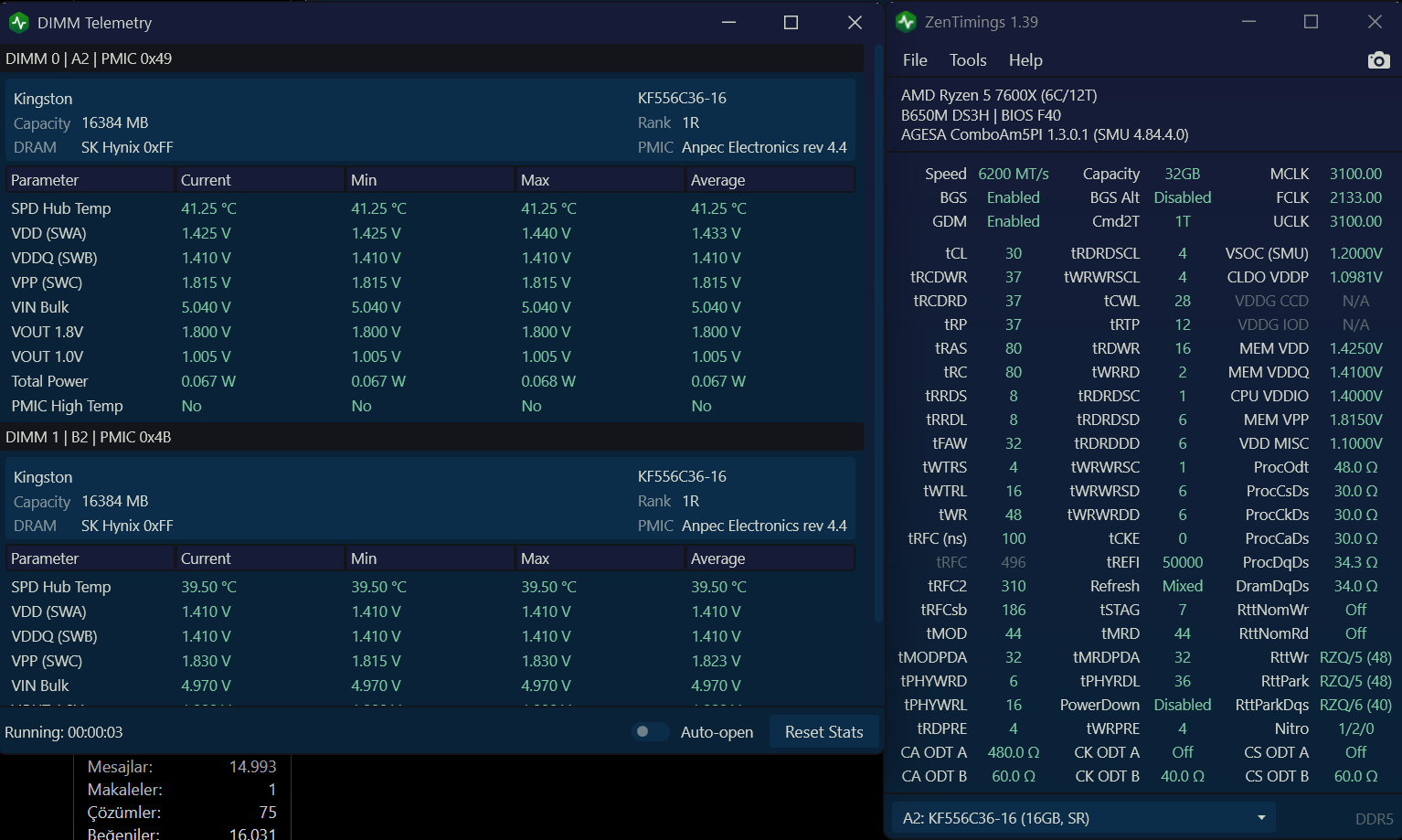Click the Max column header in DIMM 1 table
This screenshot has width=1402, height=840.
600,558
